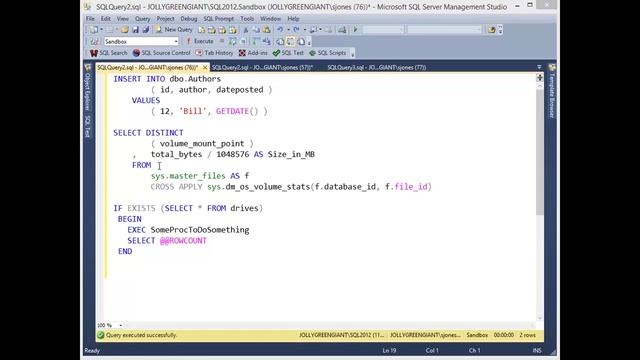Click 'Query executed successfully.' status message

click(141, 335)
